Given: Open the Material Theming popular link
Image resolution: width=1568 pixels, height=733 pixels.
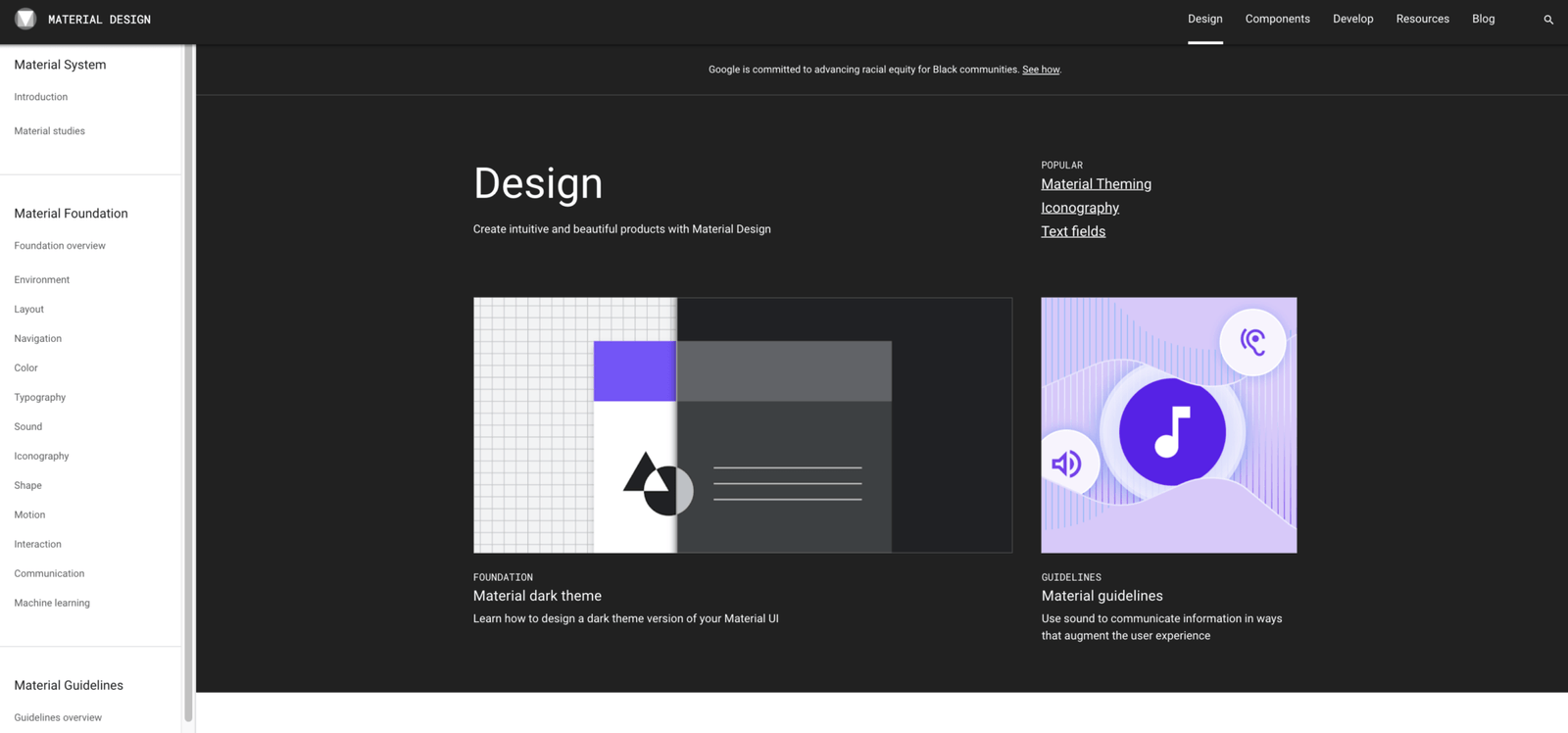Looking at the screenshot, I should coord(1096,184).
